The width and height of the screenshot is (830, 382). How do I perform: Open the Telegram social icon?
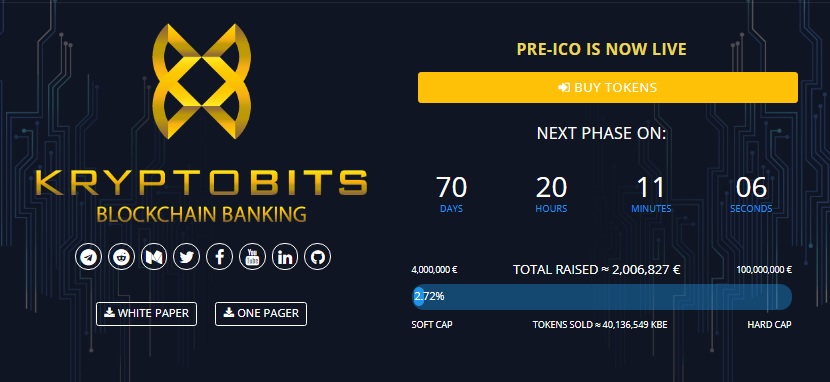pyautogui.click(x=88, y=257)
